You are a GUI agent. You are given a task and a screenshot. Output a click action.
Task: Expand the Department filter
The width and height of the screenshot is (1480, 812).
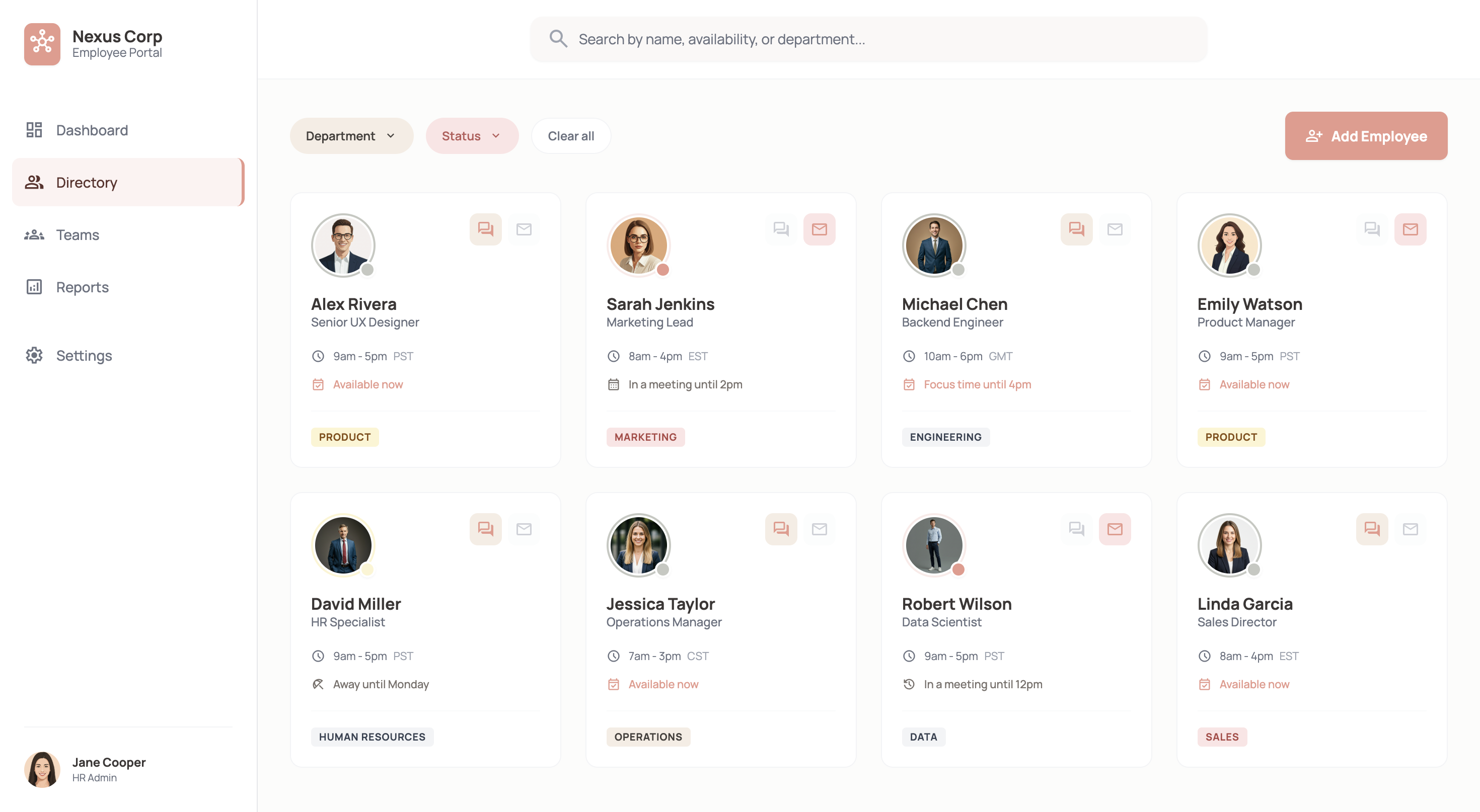pos(351,135)
